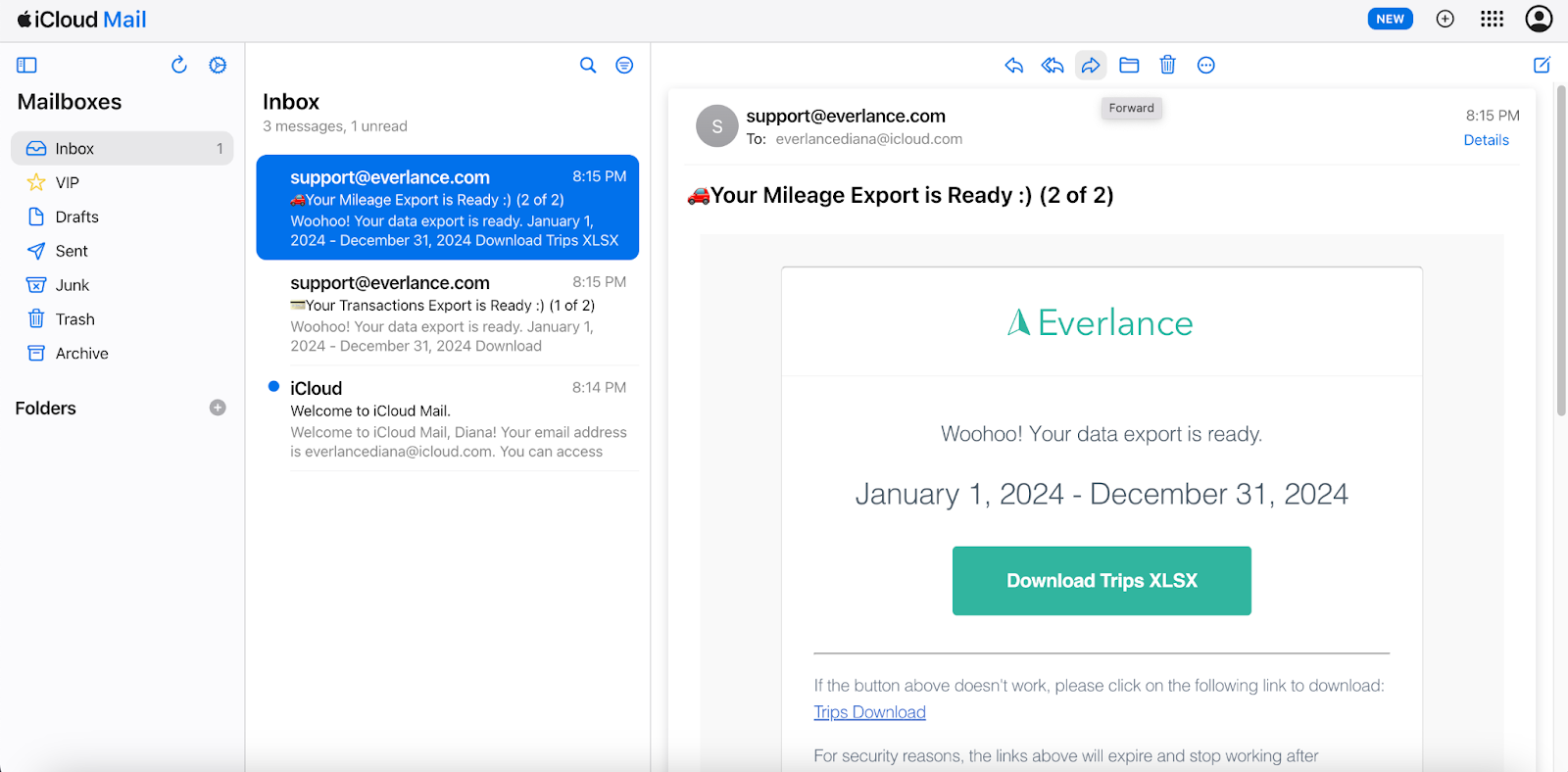Select the Mileage Export (2 of 2) message
This screenshot has height=772, width=1568.
(x=448, y=208)
